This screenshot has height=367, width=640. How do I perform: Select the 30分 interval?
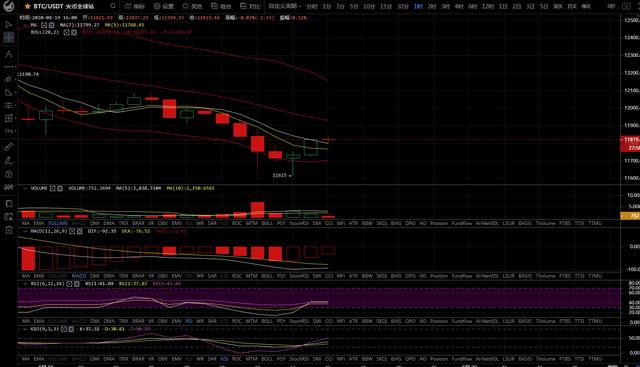(x=403, y=6)
